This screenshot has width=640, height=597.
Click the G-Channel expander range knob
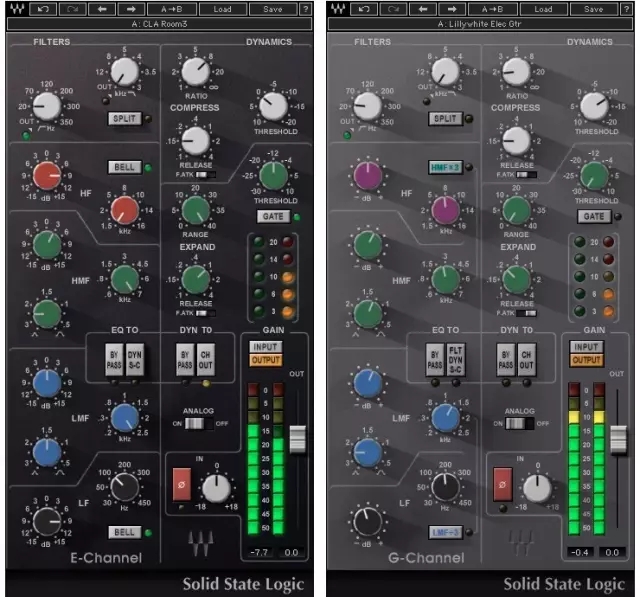[x=516, y=210]
